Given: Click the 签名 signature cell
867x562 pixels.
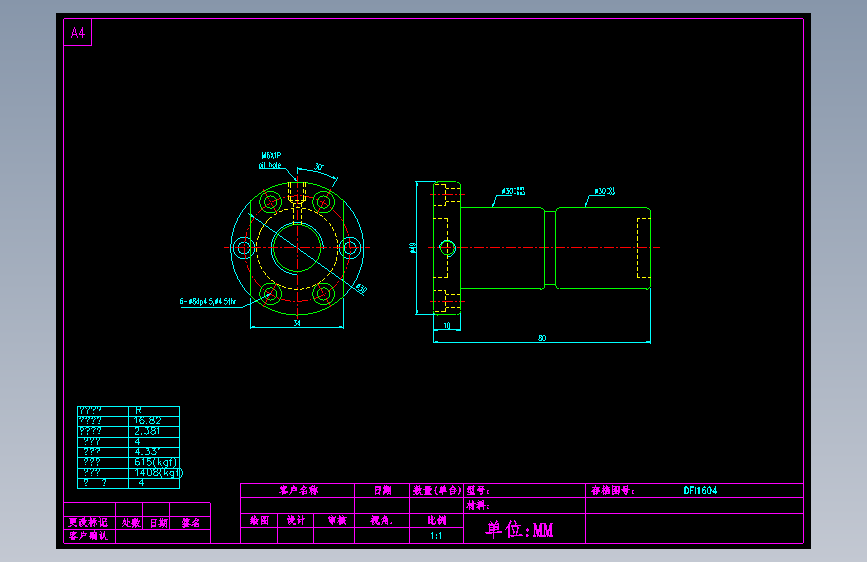Looking at the screenshot, I should click(x=191, y=522).
